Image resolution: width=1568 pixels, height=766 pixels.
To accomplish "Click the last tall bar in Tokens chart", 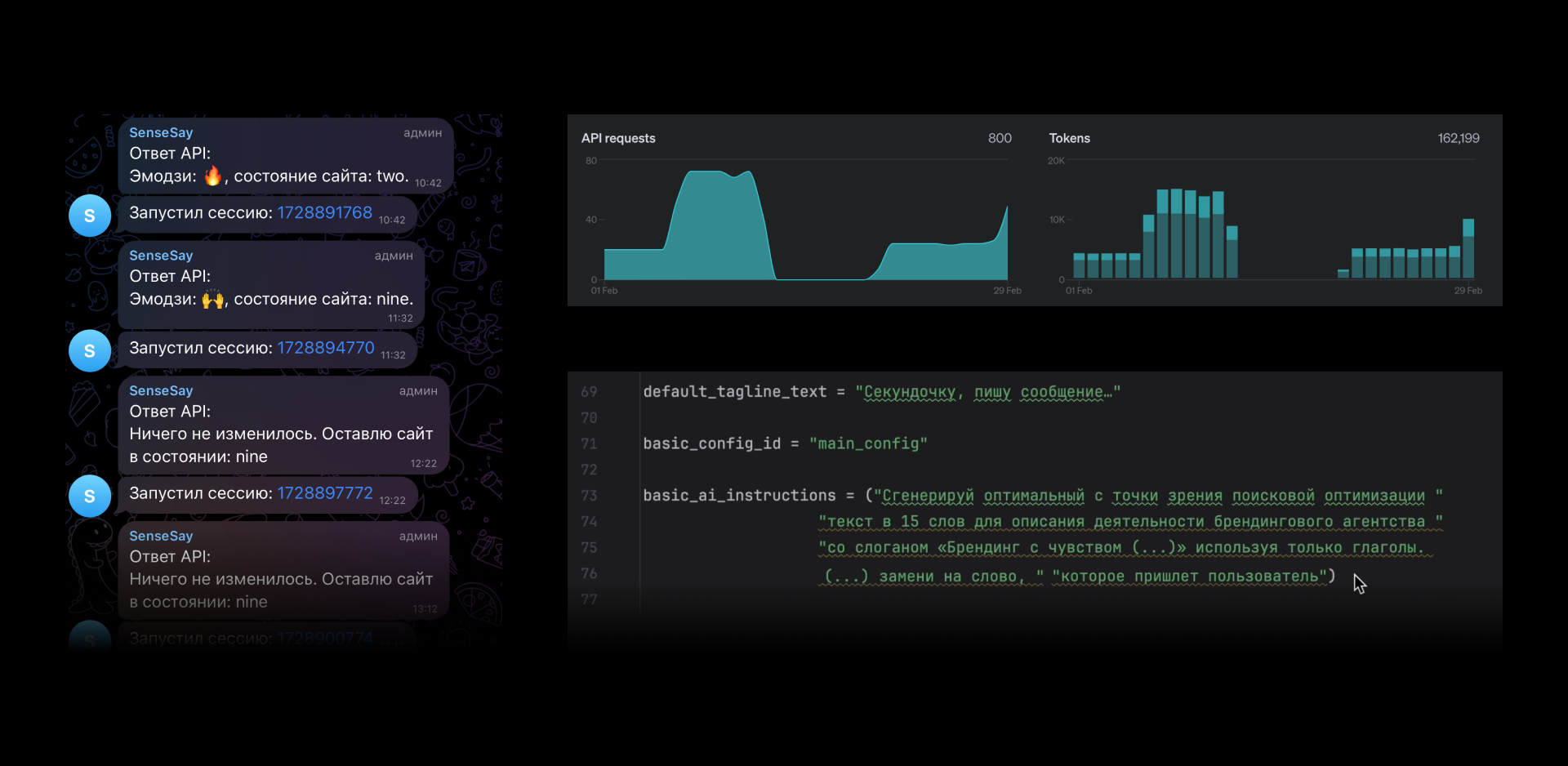I will click(x=1468, y=248).
